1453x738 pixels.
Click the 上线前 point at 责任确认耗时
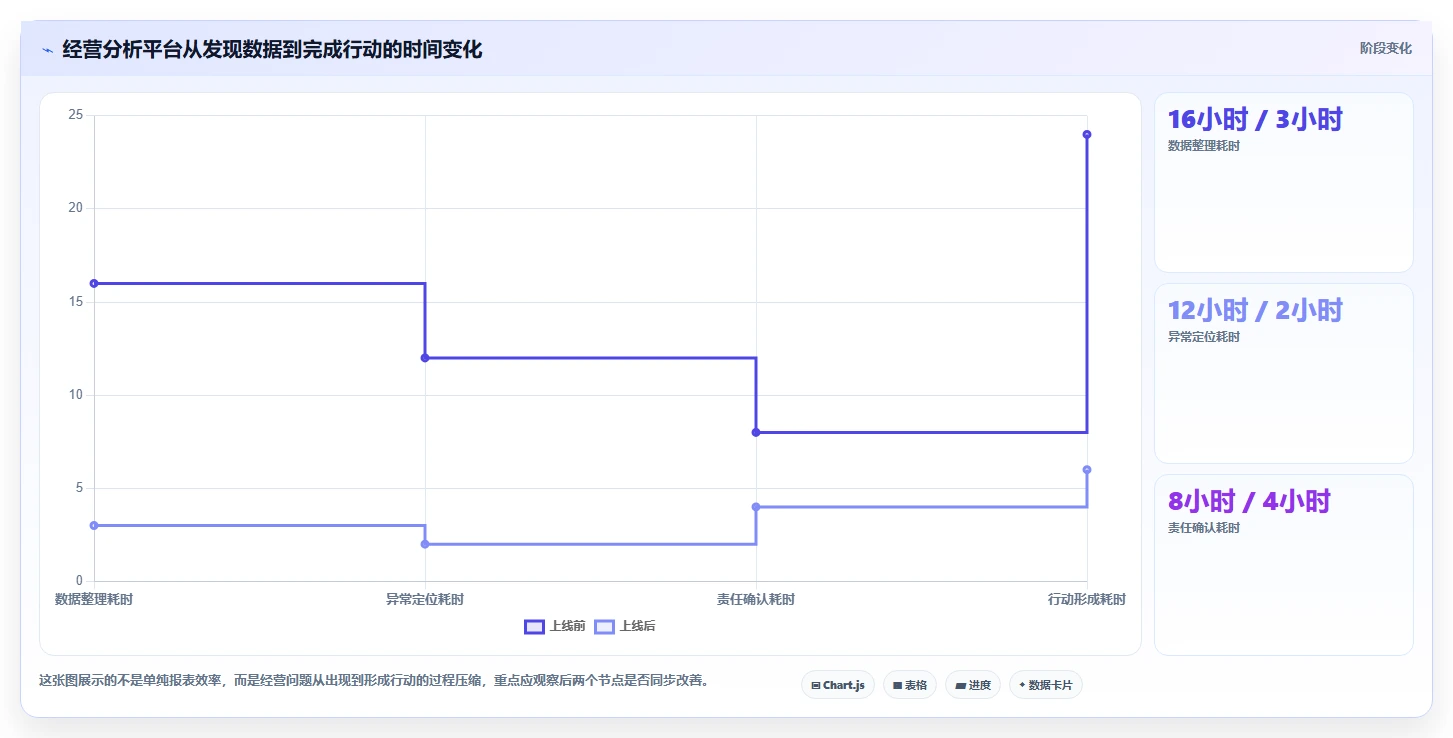click(x=756, y=432)
